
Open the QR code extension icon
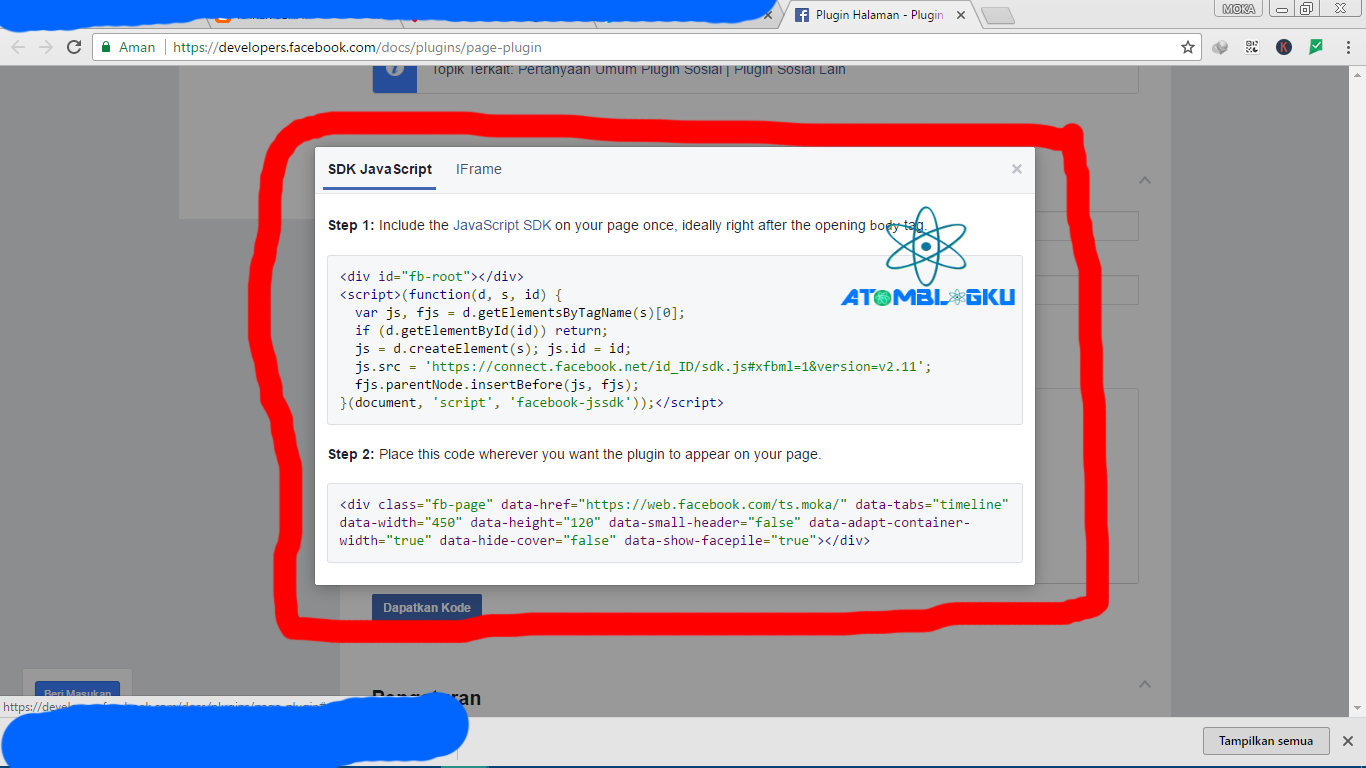[1252, 47]
